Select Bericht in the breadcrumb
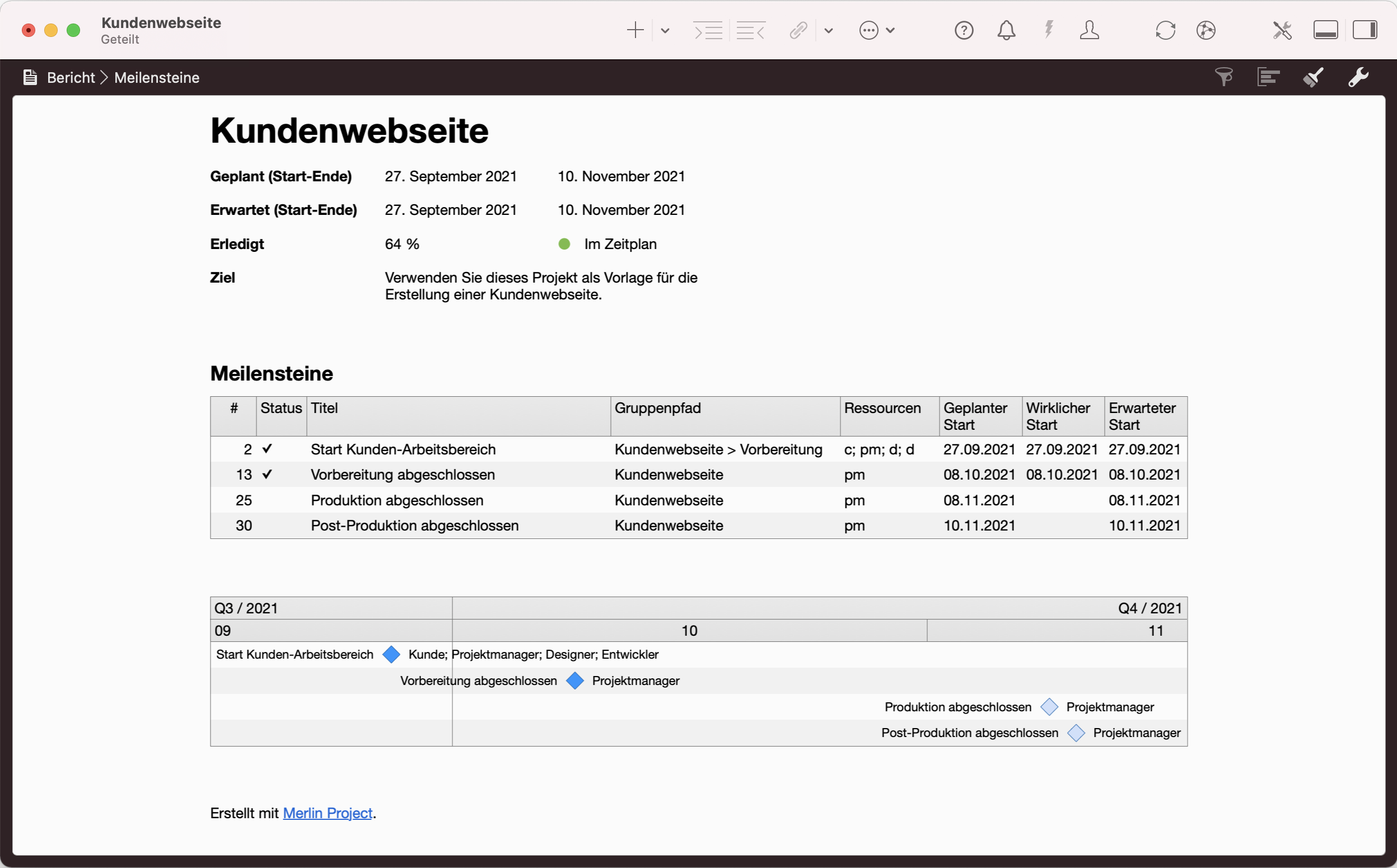The width and height of the screenshot is (1397, 868). coord(70,77)
